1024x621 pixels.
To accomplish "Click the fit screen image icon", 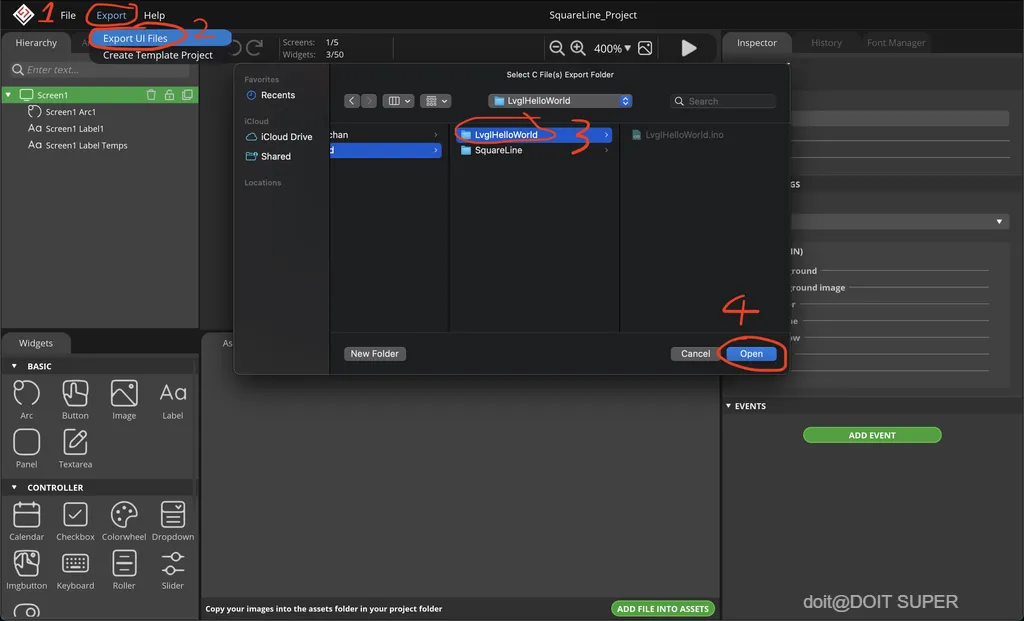I will [645, 48].
